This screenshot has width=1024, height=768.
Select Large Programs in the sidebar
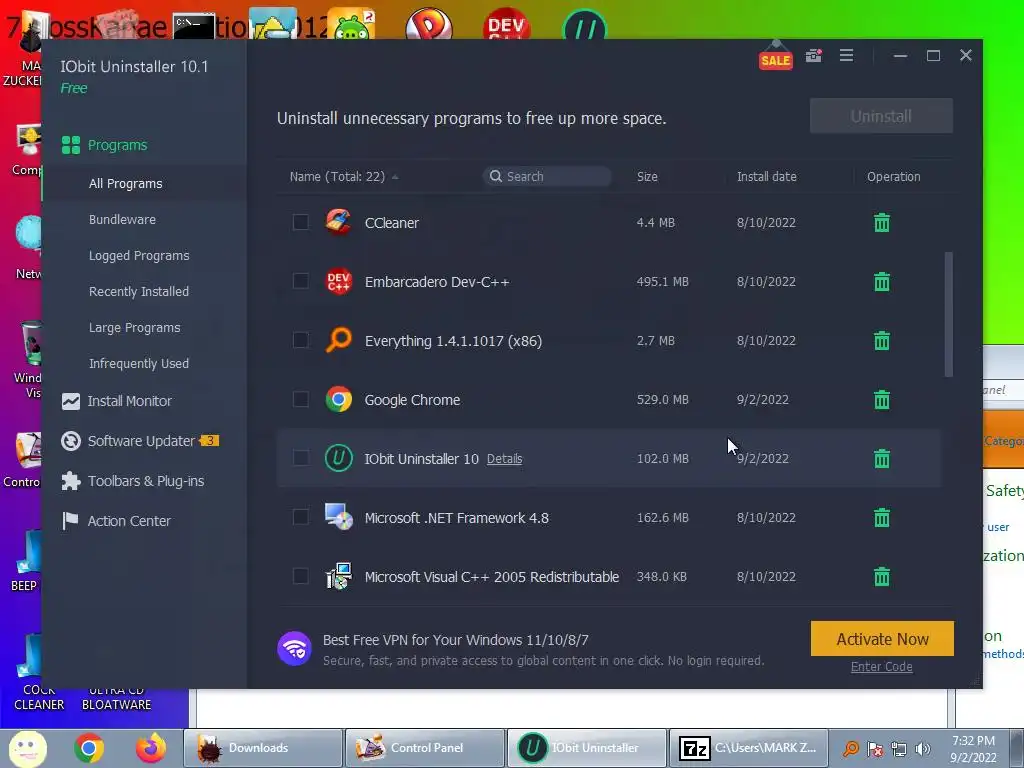tap(135, 327)
